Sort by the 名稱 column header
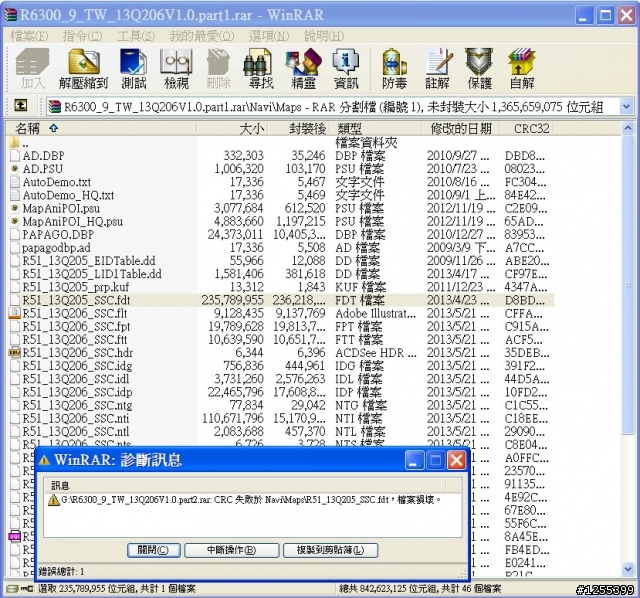 click(101, 129)
